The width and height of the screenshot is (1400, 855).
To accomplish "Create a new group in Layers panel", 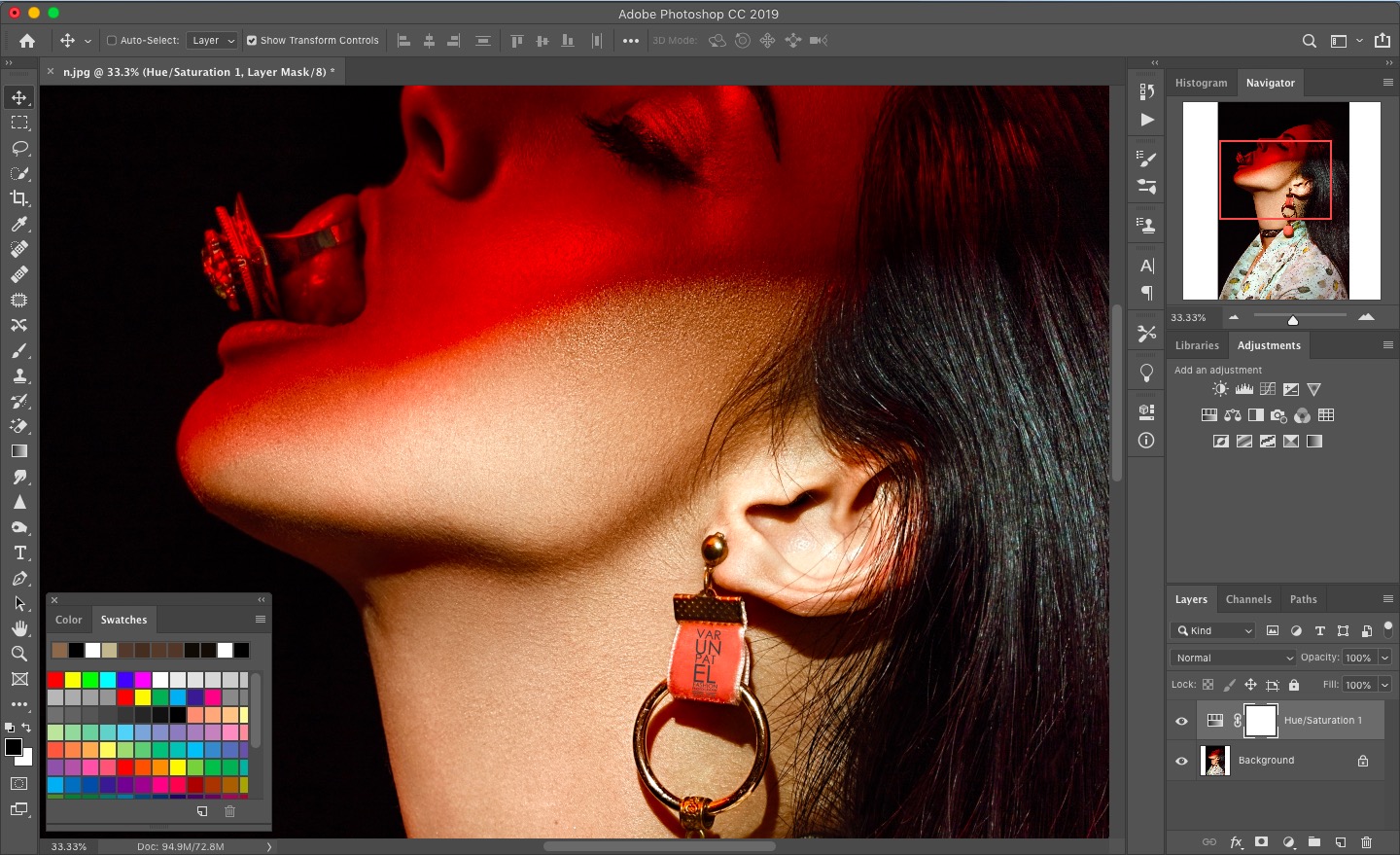I will [1314, 842].
